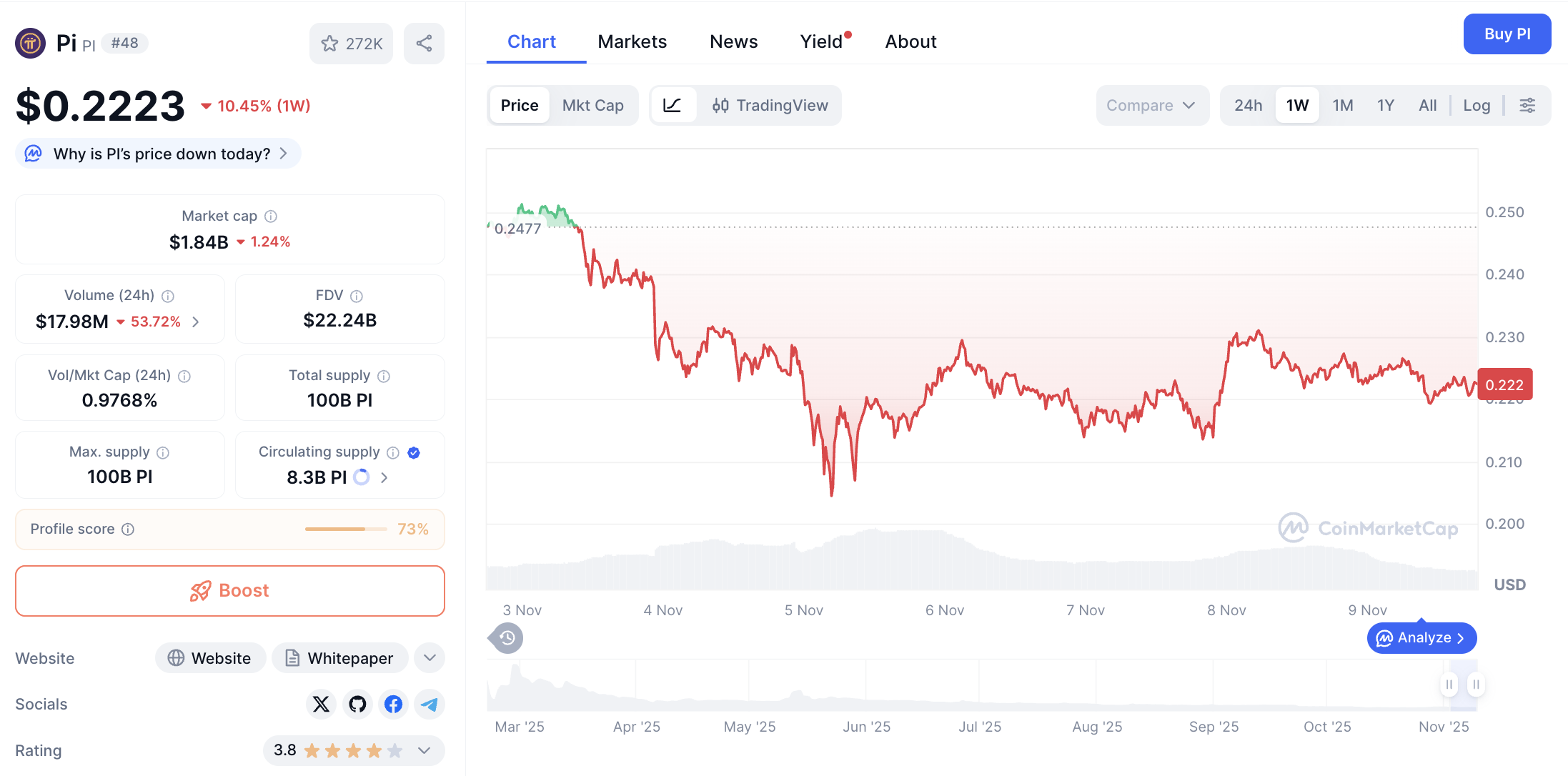Add Pi to watchlist via star icon
The height and width of the screenshot is (776, 1568).
[x=329, y=44]
